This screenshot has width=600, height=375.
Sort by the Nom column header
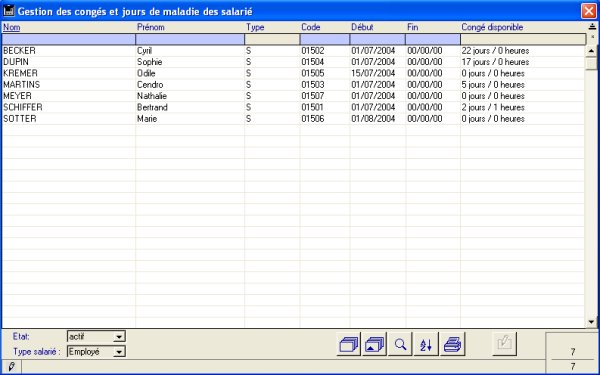(x=11, y=27)
